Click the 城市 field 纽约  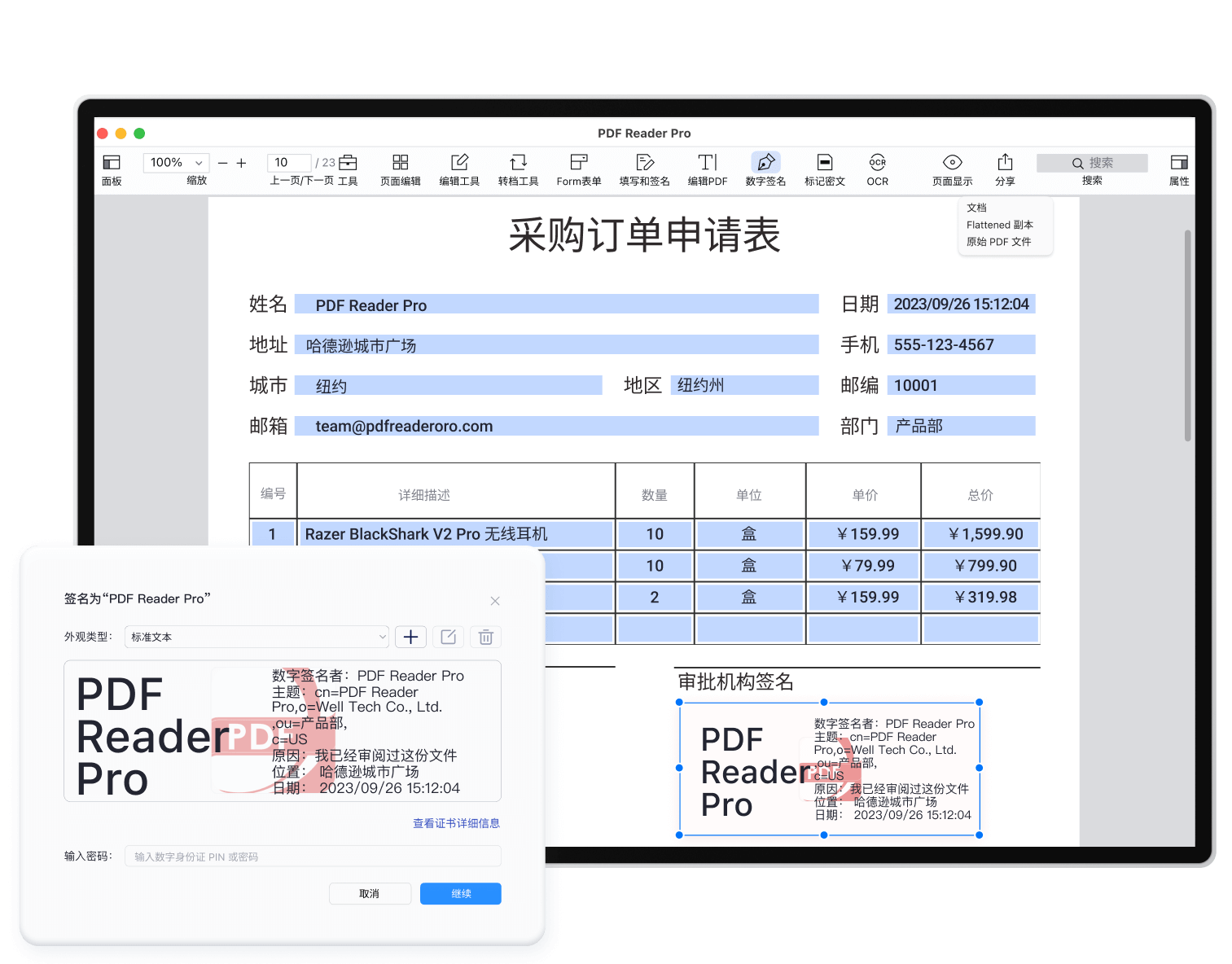448,385
